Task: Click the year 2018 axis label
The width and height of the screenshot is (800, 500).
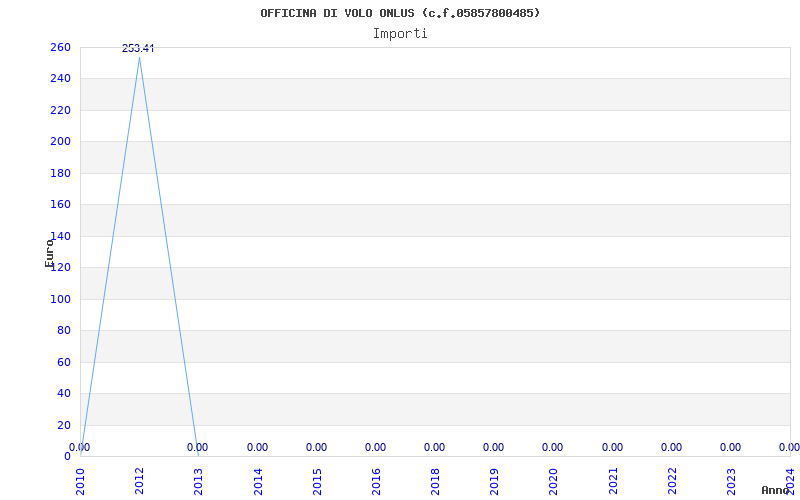Action: click(435, 481)
